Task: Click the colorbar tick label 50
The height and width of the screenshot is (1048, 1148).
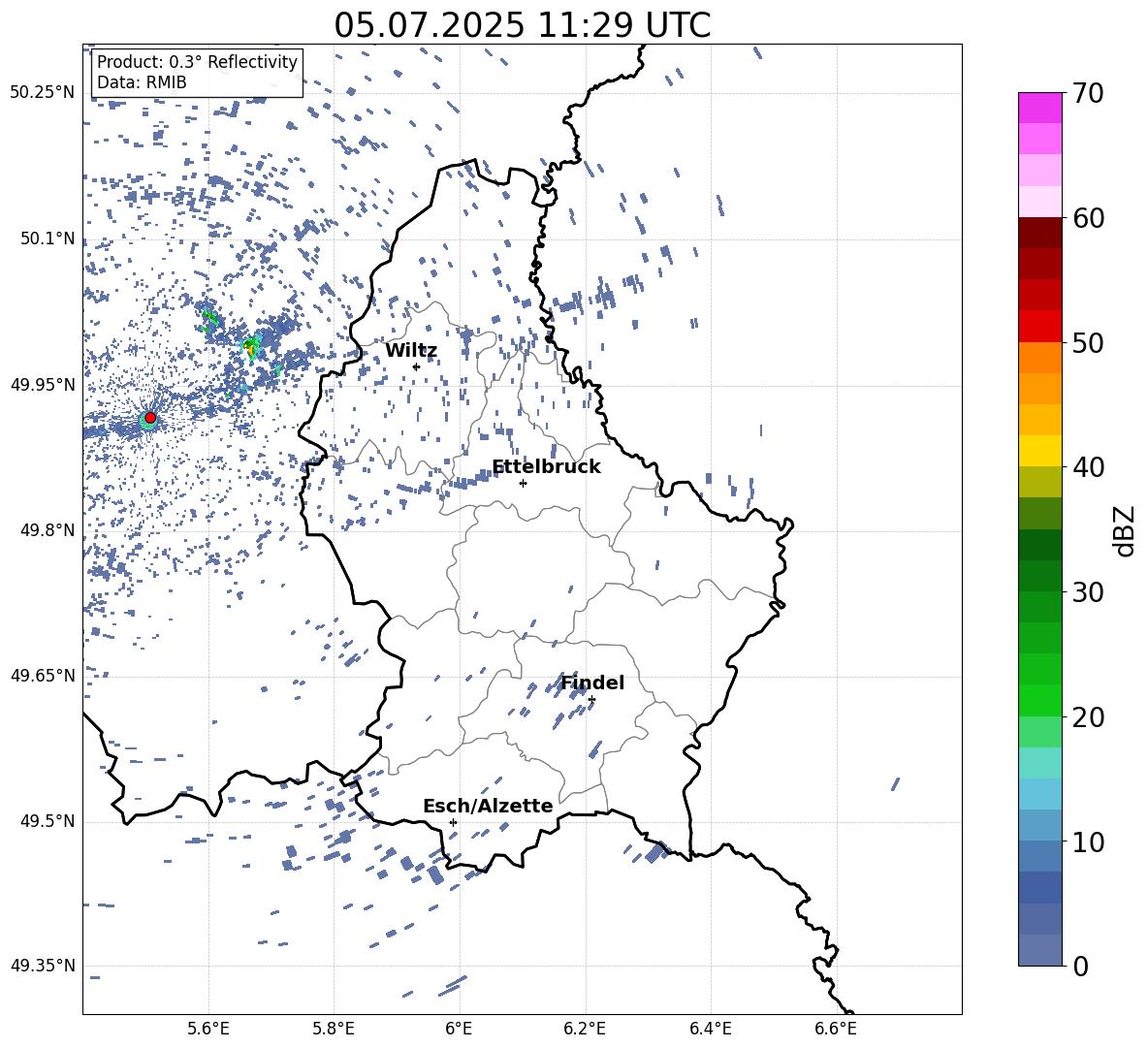Action: [1089, 342]
